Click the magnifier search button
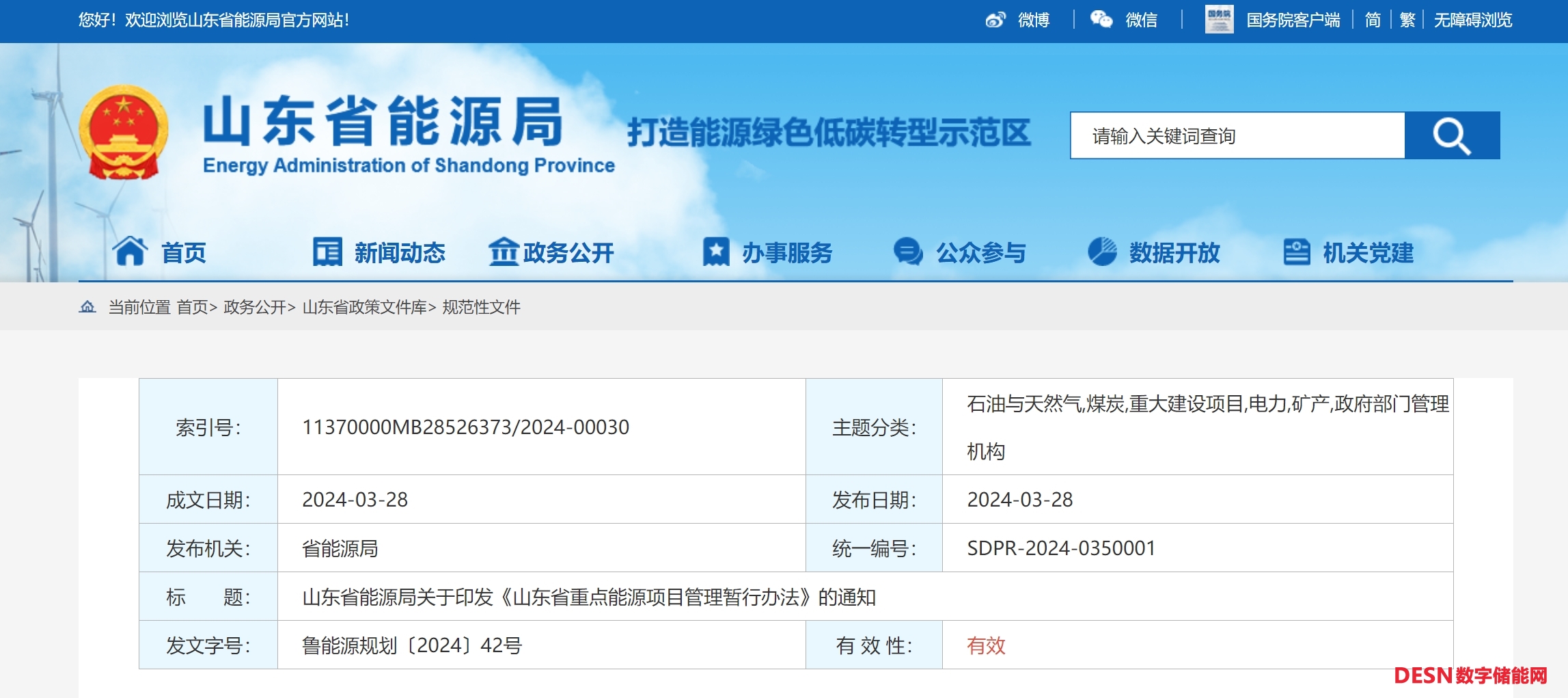 coord(1452,136)
